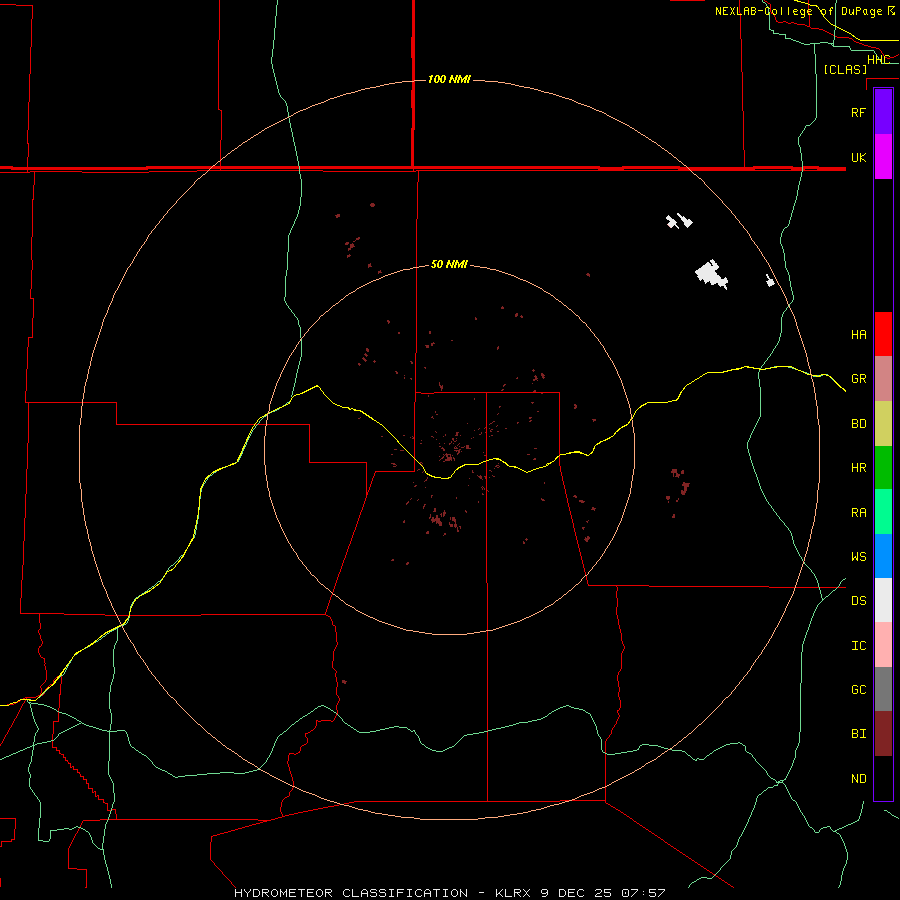Image resolution: width=900 pixels, height=900 pixels.
Task: Click the HHC product label
Action: (x=878, y=60)
